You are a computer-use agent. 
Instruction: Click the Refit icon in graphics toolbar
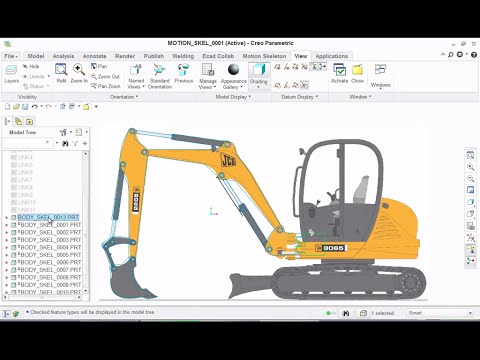(470, 155)
